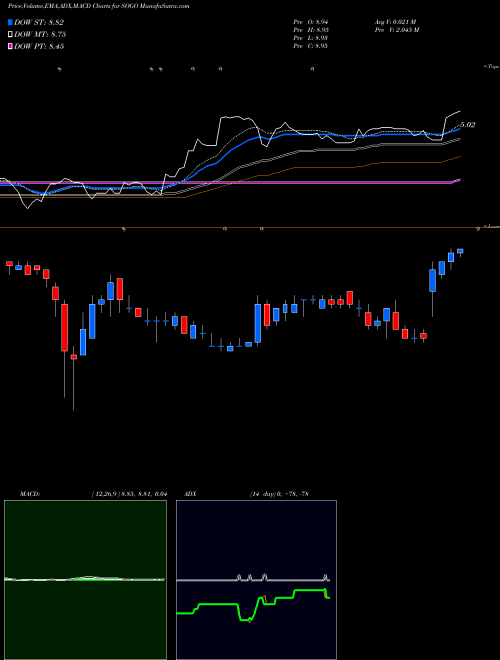This screenshot has height=660, width=500.
Task: Open the dark blue ADX indicator chart panel
Action: [256, 580]
